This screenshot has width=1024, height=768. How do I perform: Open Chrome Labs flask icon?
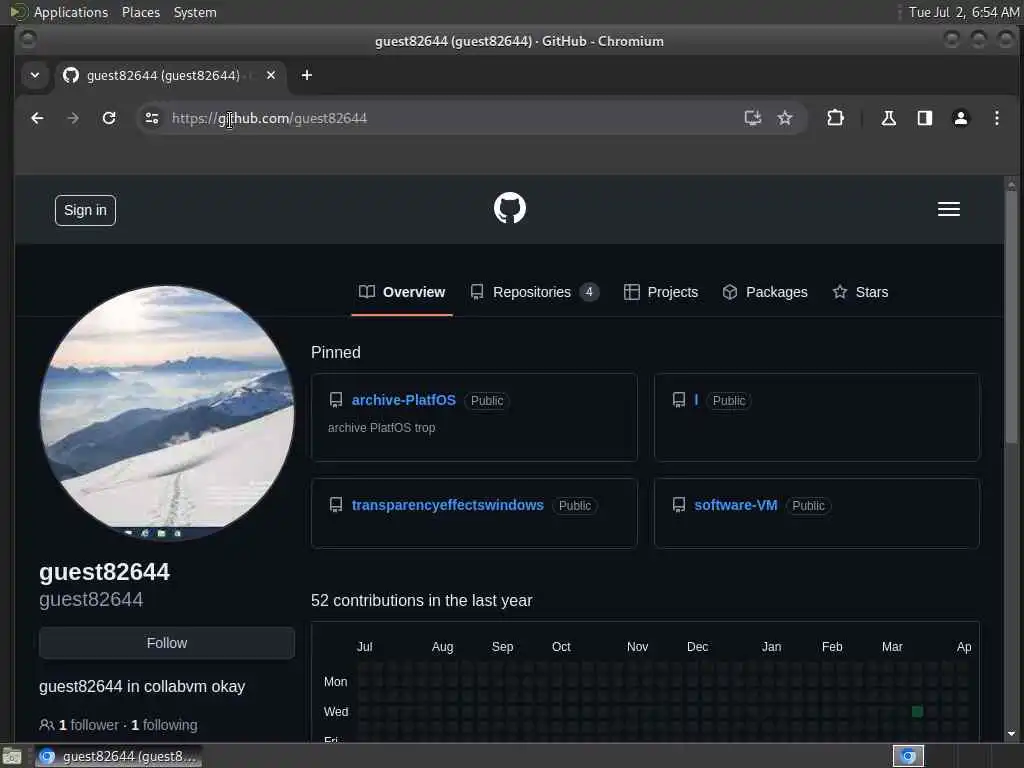[x=888, y=118]
